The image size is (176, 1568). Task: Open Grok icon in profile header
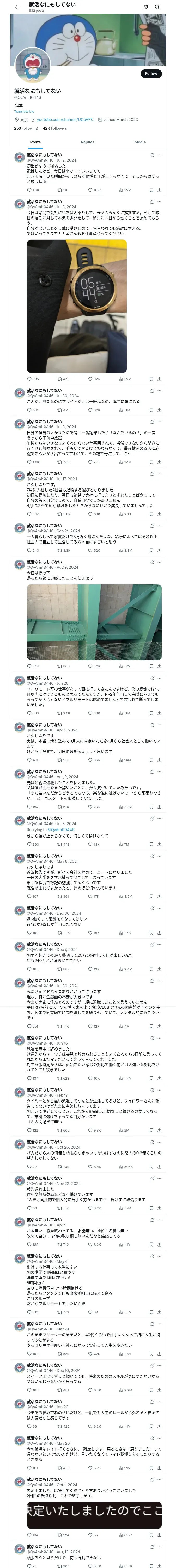[x=146, y=7]
